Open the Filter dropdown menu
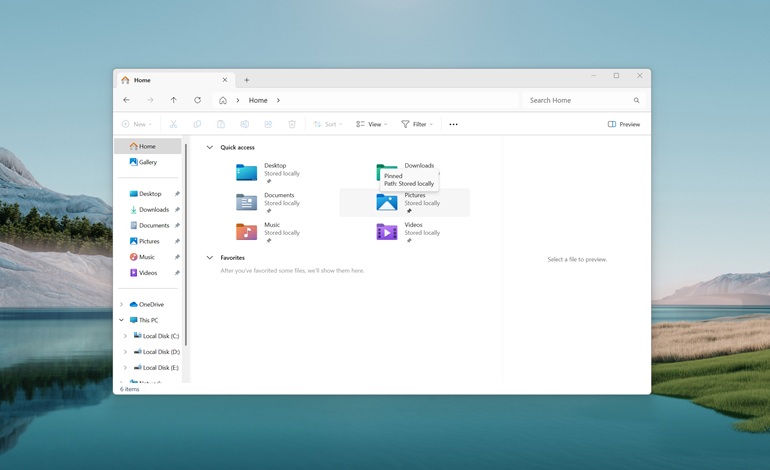The height and width of the screenshot is (470, 770). (x=417, y=125)
